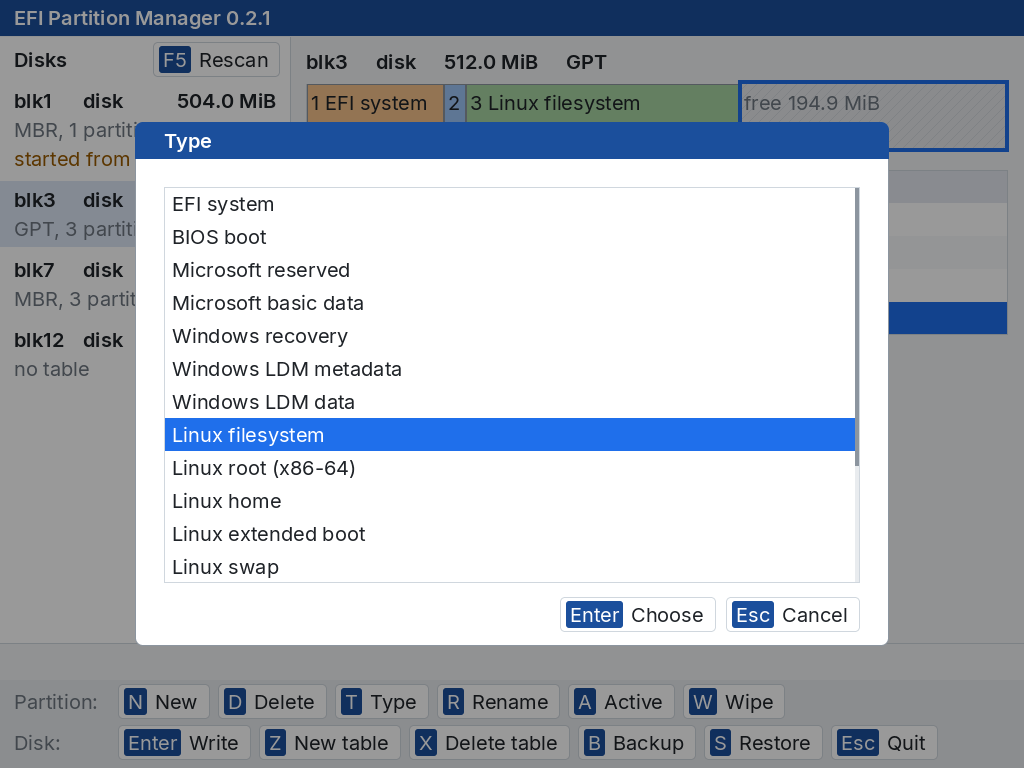Choose Windows recovery from the list
The image size is (1024, 768).
pos(509,336)
